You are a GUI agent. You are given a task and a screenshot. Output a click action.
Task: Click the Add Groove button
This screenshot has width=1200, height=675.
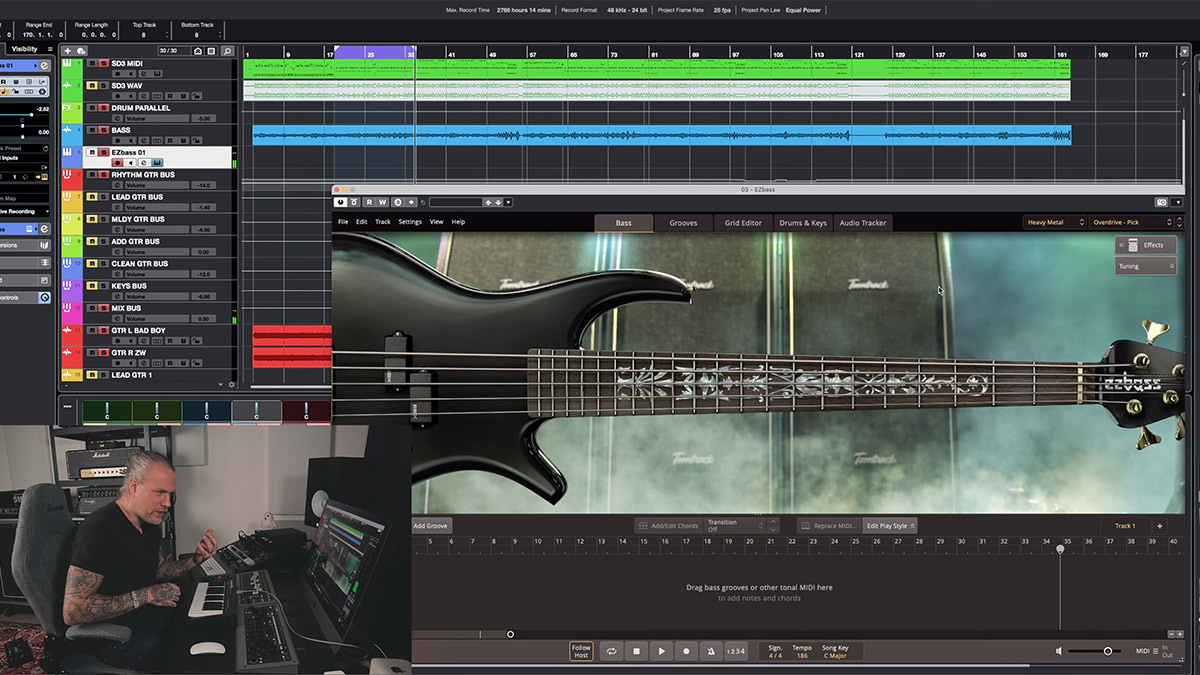pyautogui.click(x=431, y=525)
